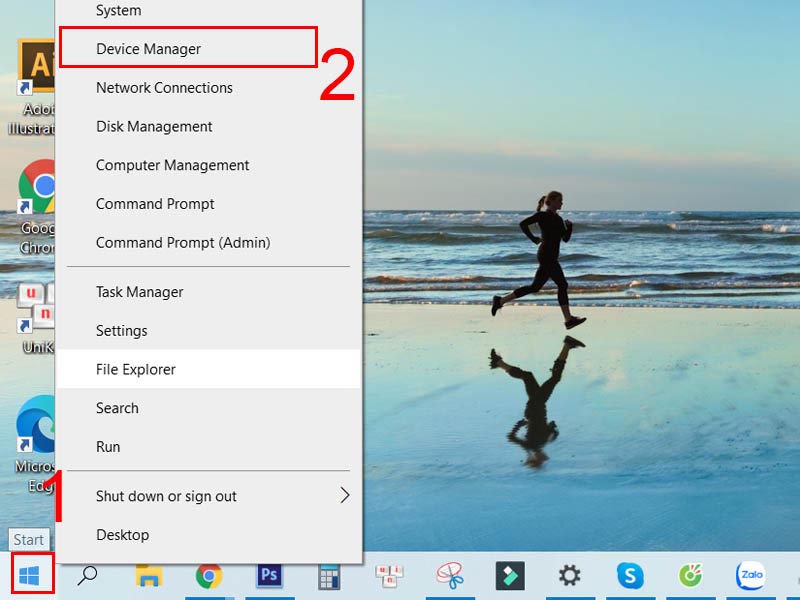
Task: Open the Calculator from the taskbar
Action: point(328,575)
